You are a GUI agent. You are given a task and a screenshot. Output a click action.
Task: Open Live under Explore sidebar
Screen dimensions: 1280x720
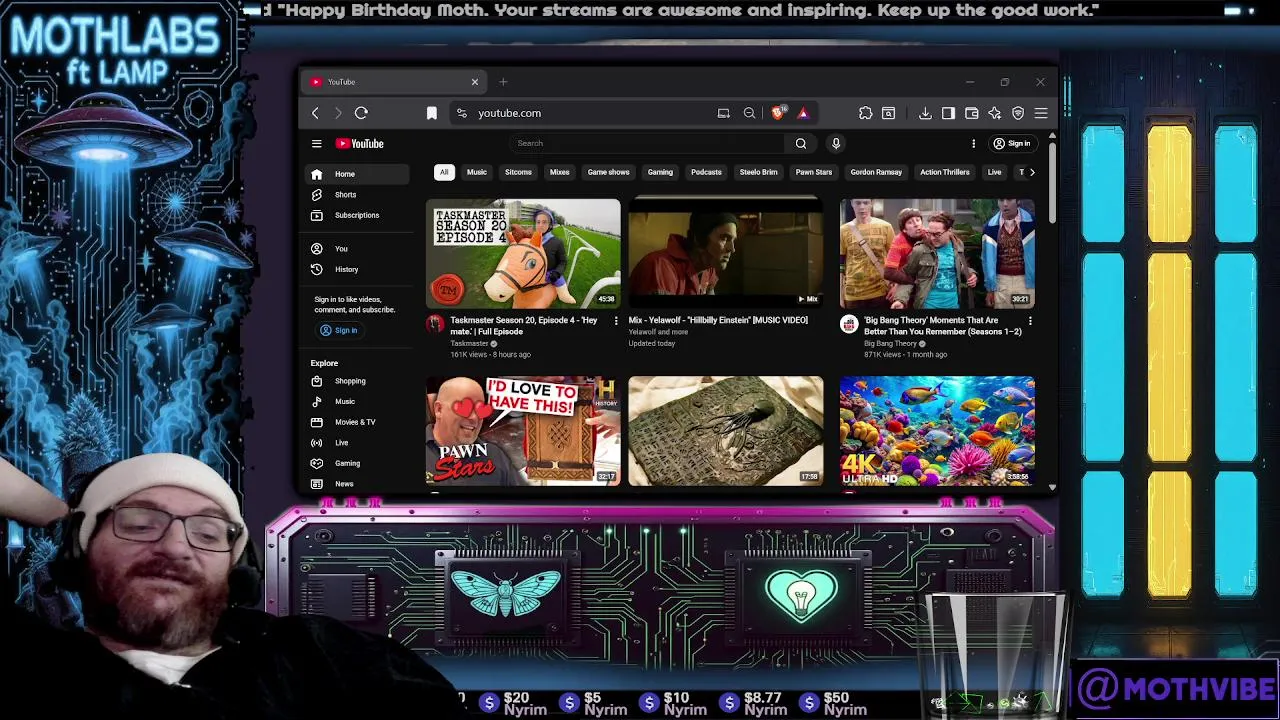357,443
